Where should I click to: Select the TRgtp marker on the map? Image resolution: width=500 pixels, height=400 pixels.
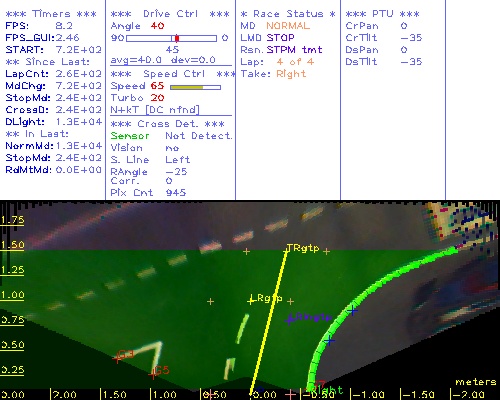click(303, 248)
